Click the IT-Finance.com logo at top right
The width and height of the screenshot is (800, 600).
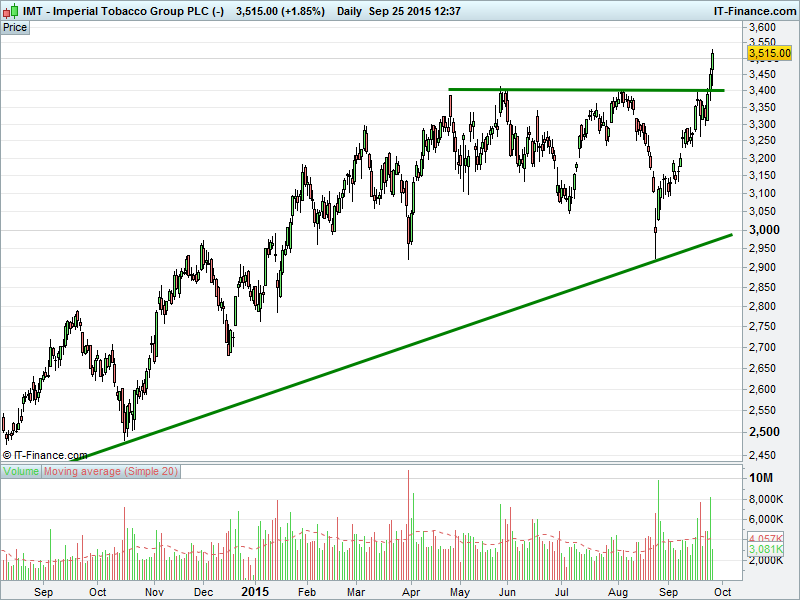click(752, 9)
